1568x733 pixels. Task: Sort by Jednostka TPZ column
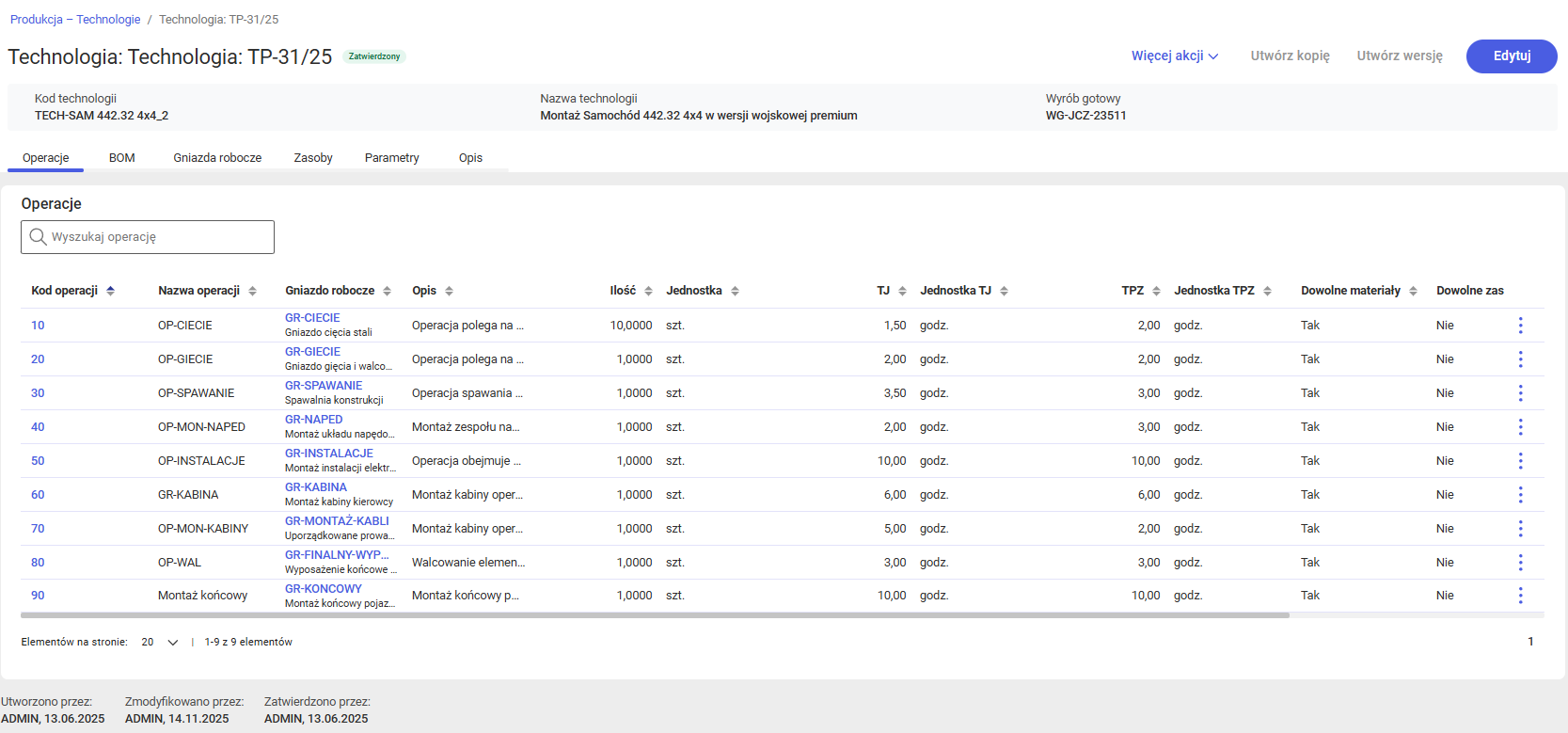click(x=1267, y=291)
